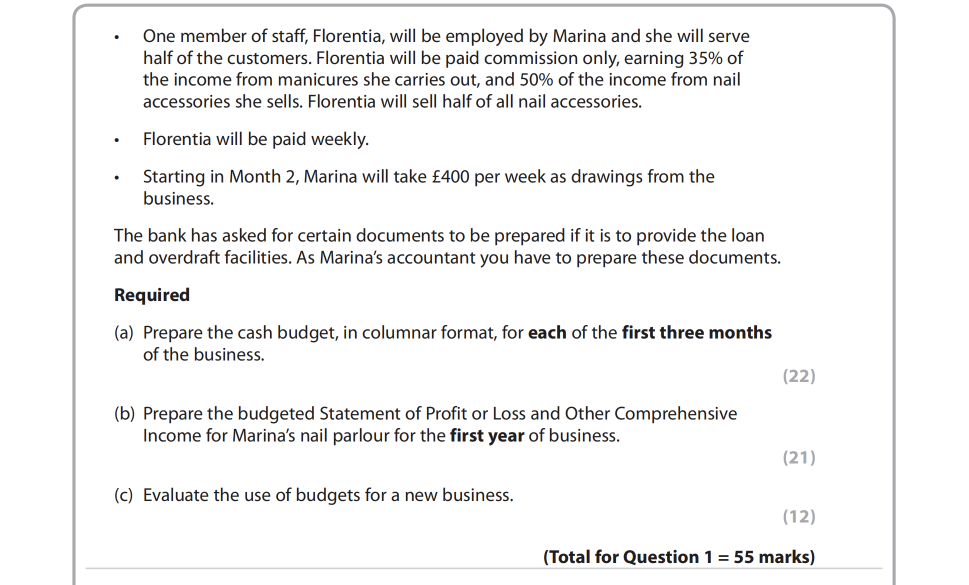
Task: Click the bold word 'each' in part (a)
Action: [x=547, y=332]
